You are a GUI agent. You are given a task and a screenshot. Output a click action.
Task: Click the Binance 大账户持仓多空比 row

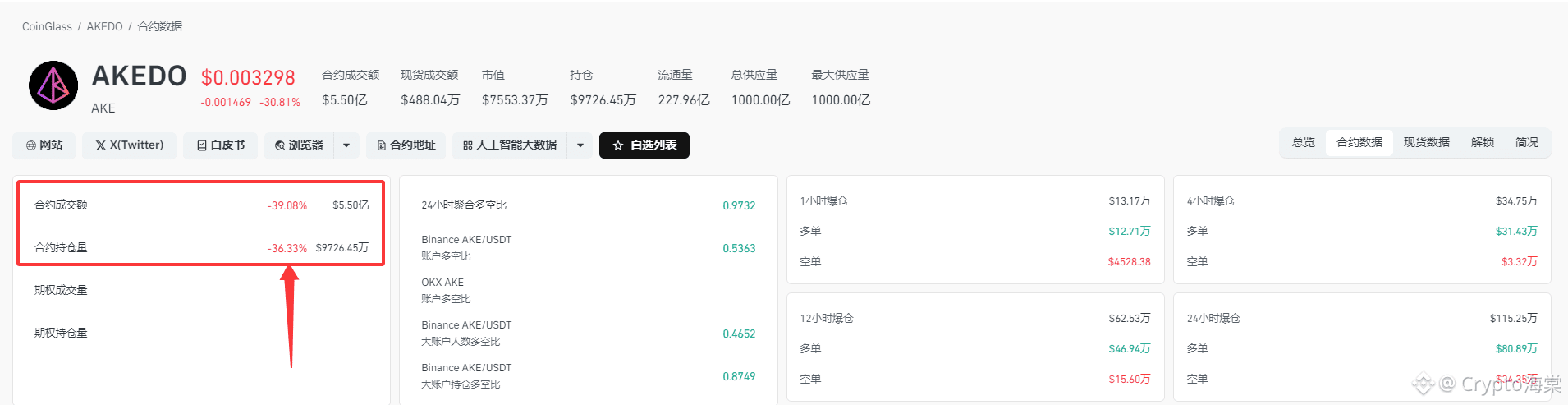(588, 376)
